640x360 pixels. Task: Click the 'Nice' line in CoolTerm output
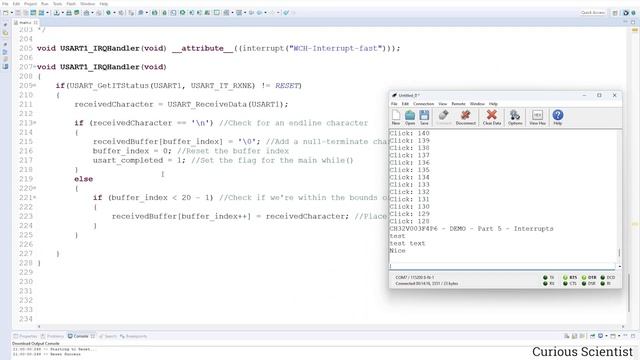(x=397, y=251)
